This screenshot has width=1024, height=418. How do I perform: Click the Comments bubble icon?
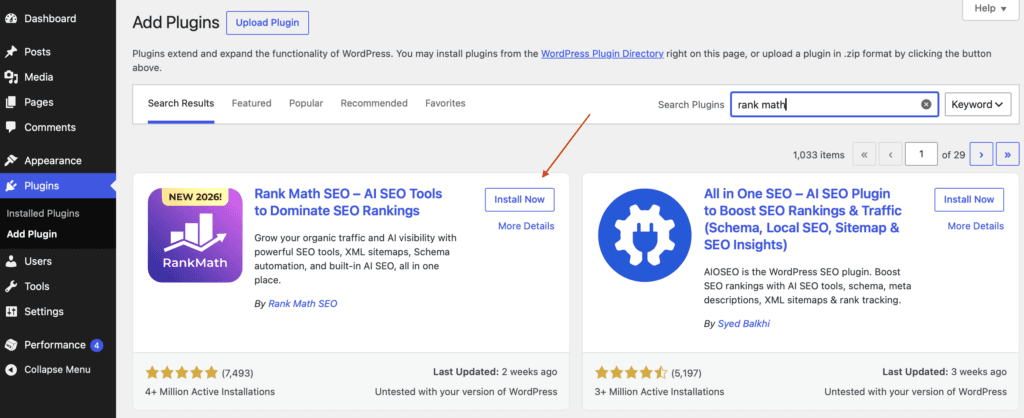coord(10,127)
